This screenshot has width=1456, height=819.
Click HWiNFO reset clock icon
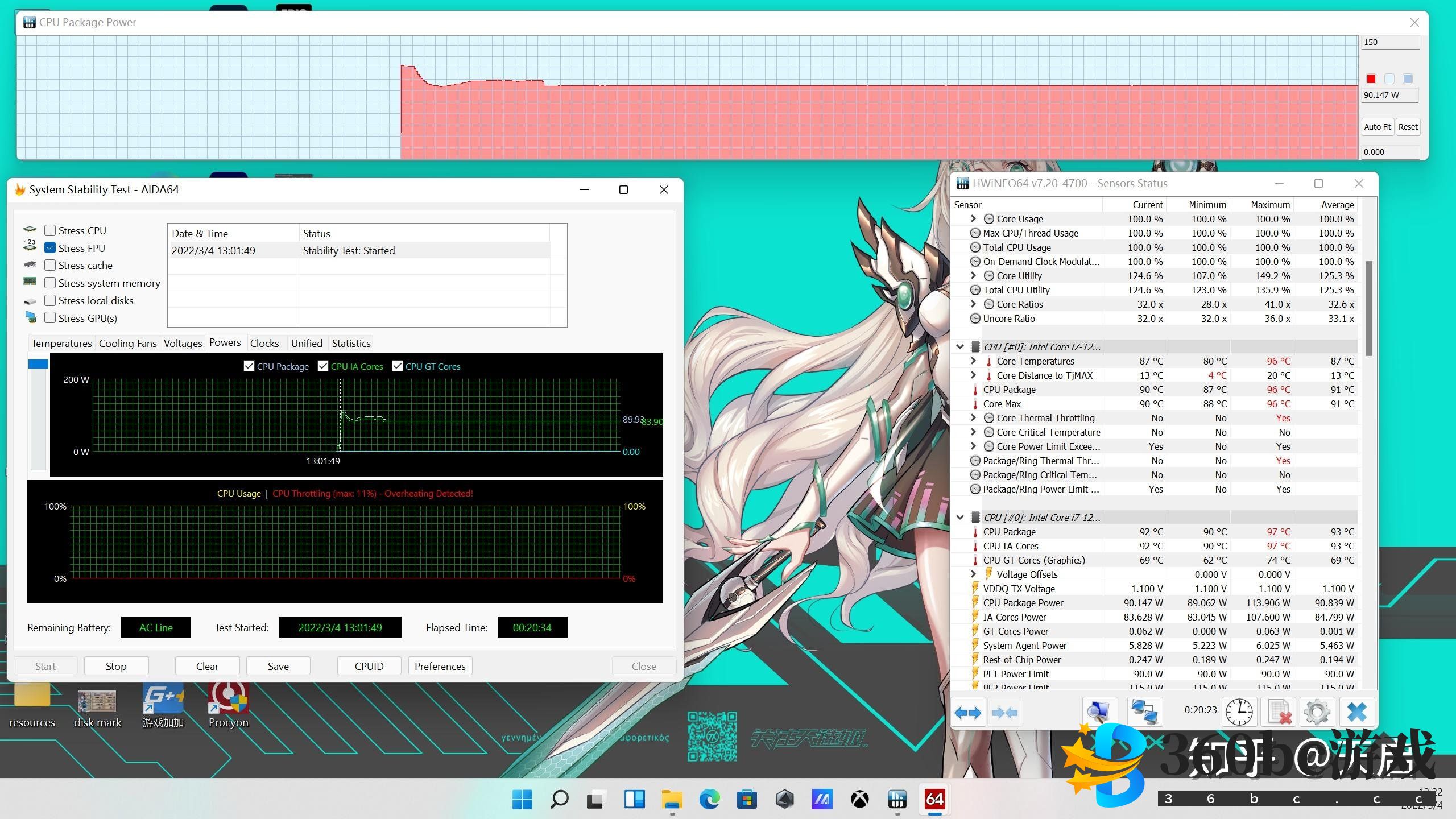pyautogui.click(x=1239, y=713)
